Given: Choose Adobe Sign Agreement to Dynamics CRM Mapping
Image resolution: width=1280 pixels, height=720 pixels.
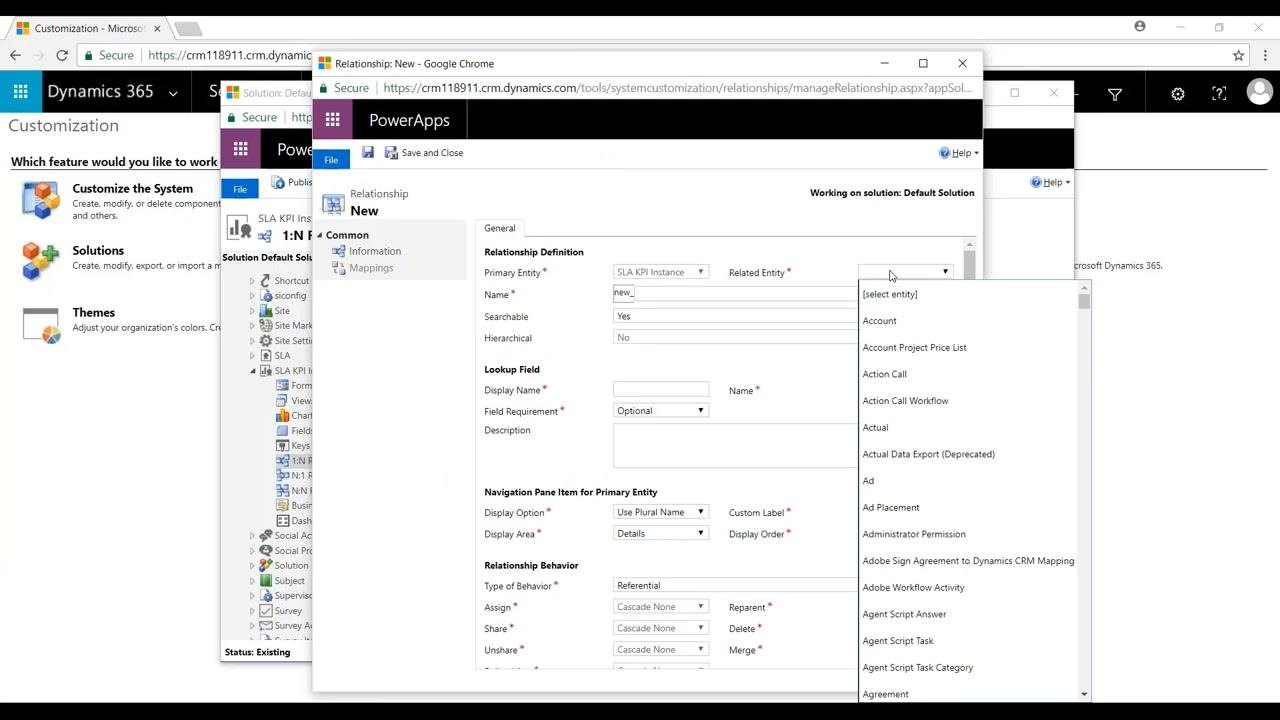Looking at the screenshot, I should coord(968,561).
